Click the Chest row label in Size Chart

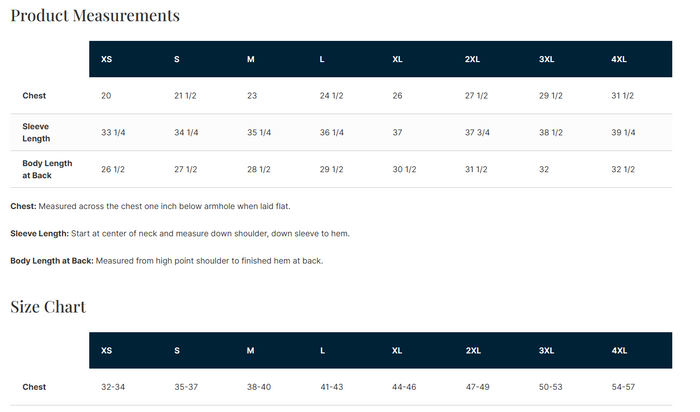point(34,387)
